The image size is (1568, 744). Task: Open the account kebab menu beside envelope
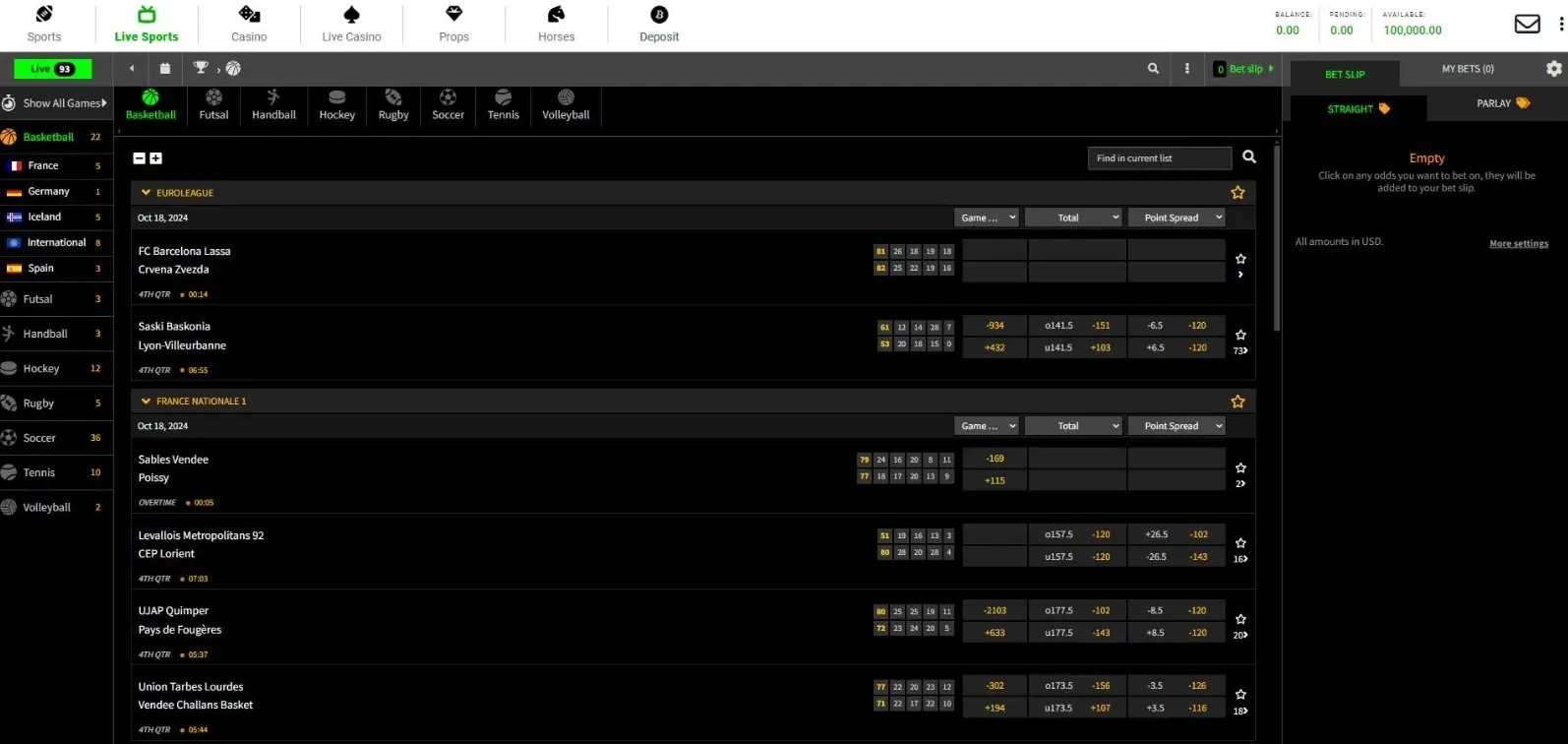[x=1561, y=24]
